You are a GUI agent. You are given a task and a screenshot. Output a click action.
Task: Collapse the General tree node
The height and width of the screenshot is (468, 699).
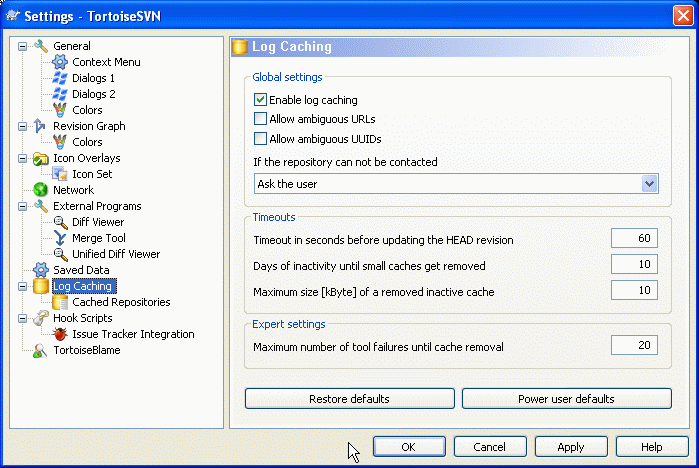click(22, 46)
